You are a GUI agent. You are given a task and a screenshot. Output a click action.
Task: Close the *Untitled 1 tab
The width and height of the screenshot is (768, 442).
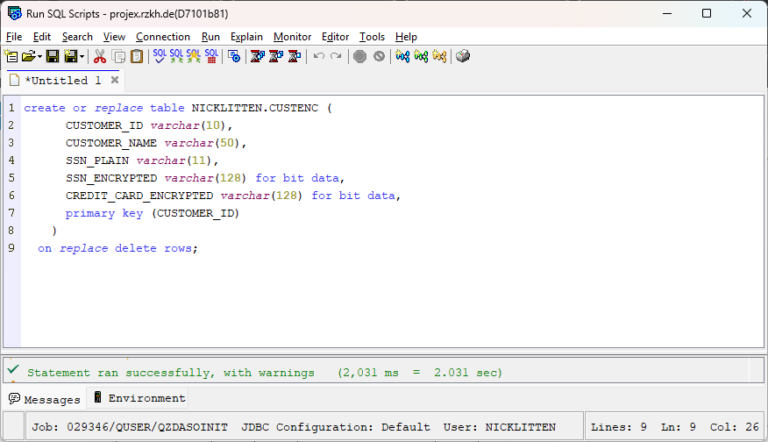tap(115, 80)
